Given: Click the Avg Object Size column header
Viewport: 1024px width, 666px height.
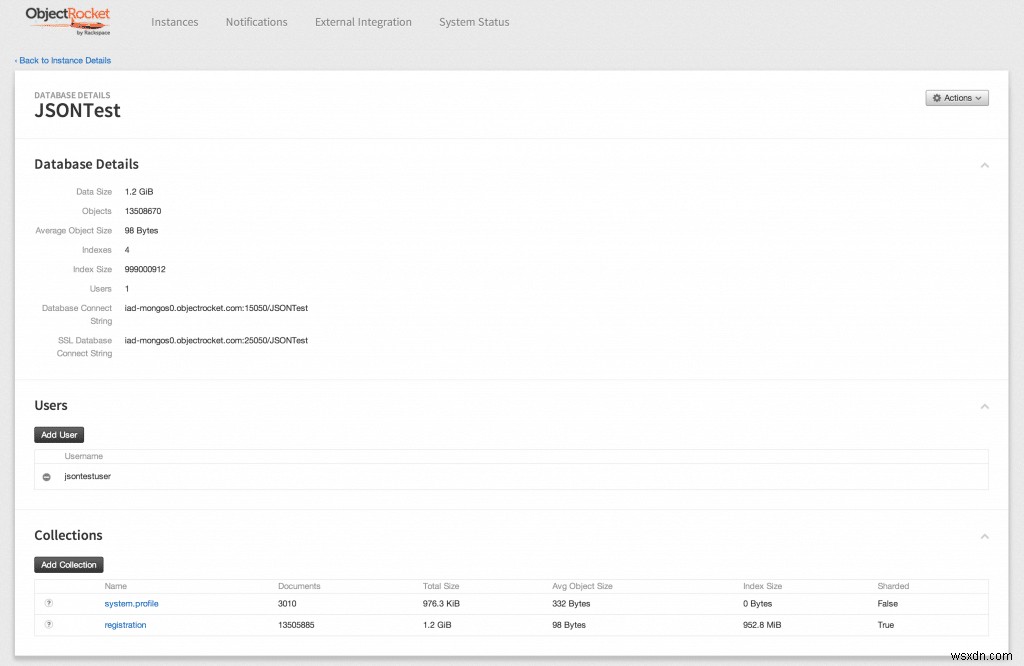Looking at the screenshot, I should (x=582, y=586).
